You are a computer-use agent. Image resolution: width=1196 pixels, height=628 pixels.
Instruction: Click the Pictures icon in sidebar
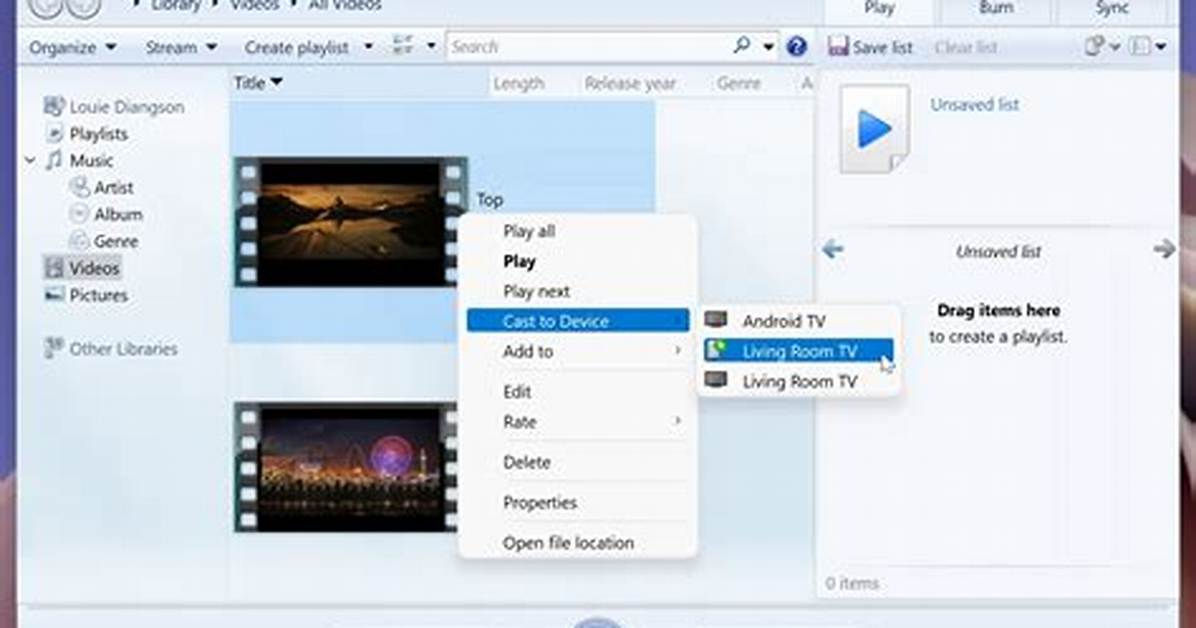click(53, 295)
